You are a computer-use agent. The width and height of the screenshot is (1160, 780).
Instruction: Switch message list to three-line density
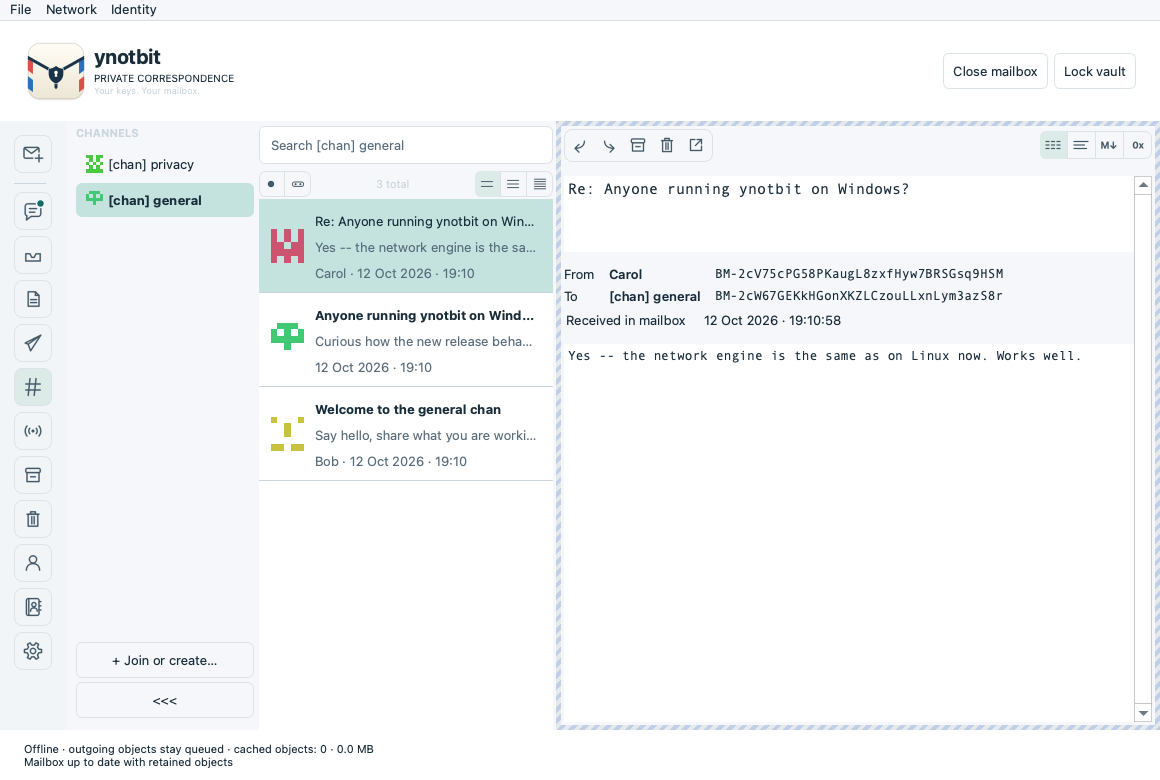click(x=513, y=184)
